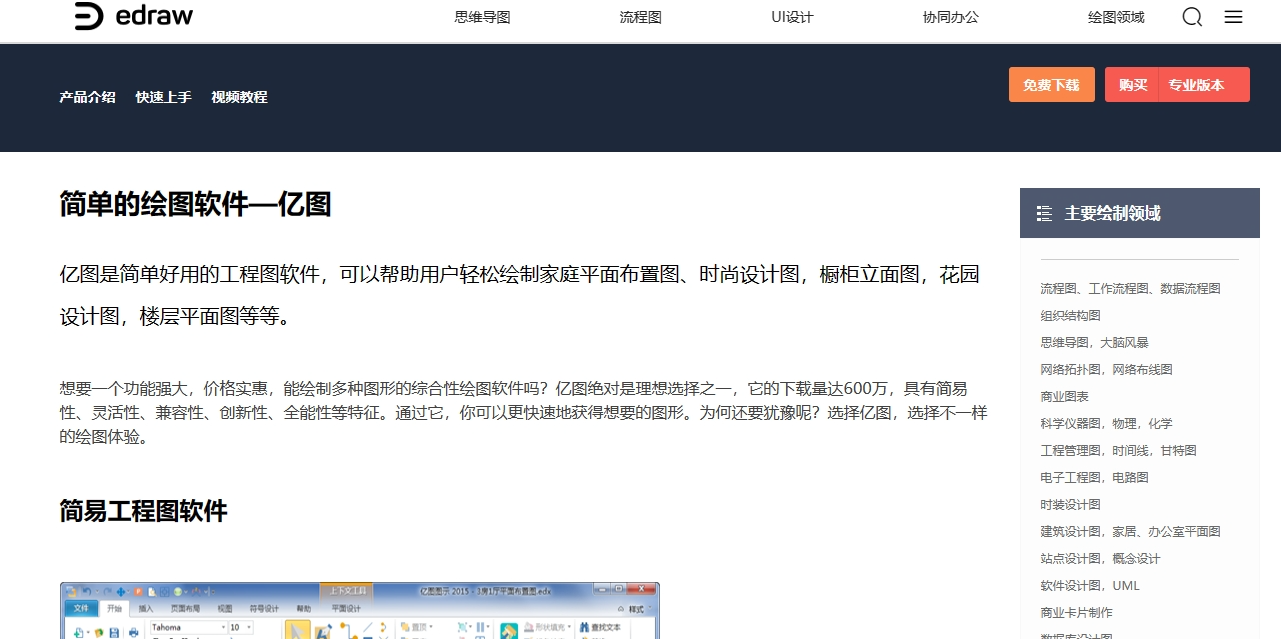1281x639 pixels.
Task: Go to the 甘特图 sidebar link
Action: point(1178,450)
